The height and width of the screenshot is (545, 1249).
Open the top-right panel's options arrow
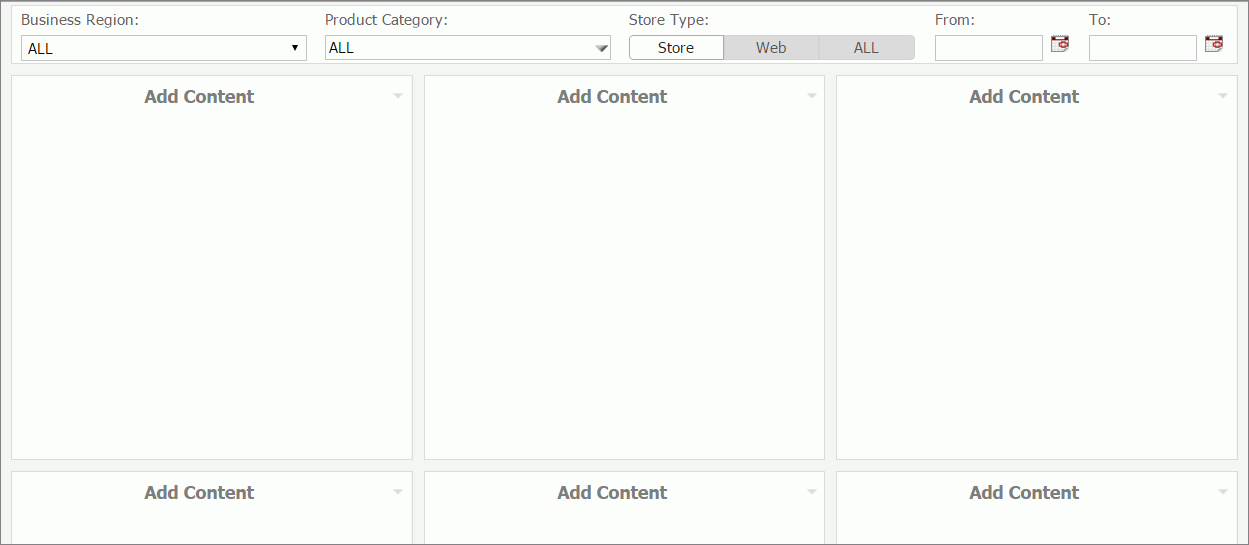[1223, 96]
